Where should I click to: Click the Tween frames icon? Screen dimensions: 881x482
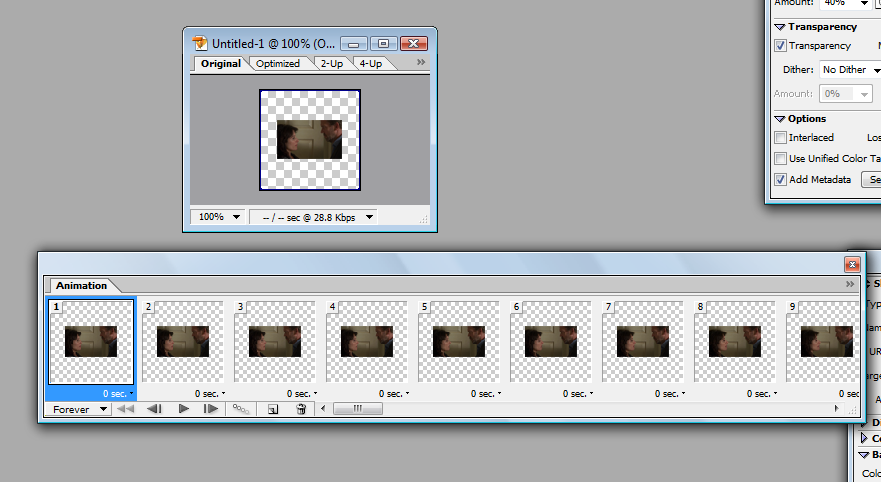coord(241,409)
